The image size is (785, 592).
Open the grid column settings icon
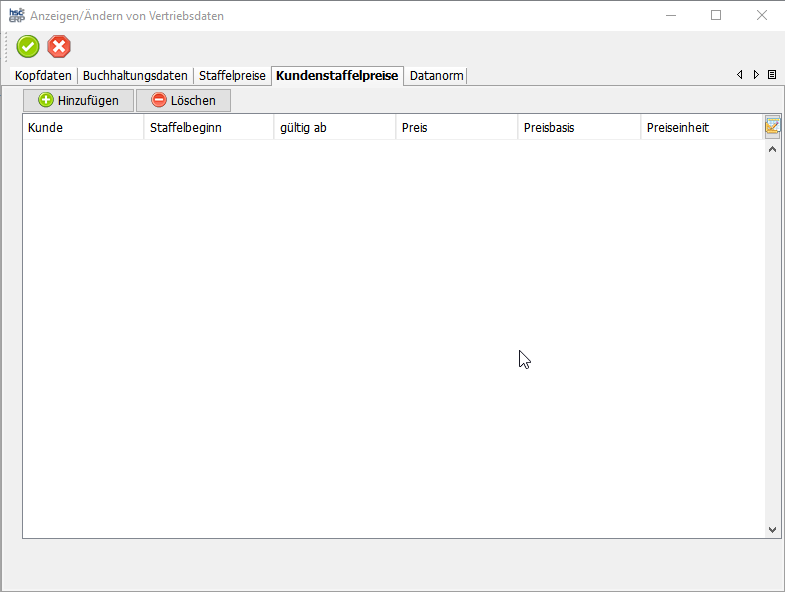(x=772, y=126)
